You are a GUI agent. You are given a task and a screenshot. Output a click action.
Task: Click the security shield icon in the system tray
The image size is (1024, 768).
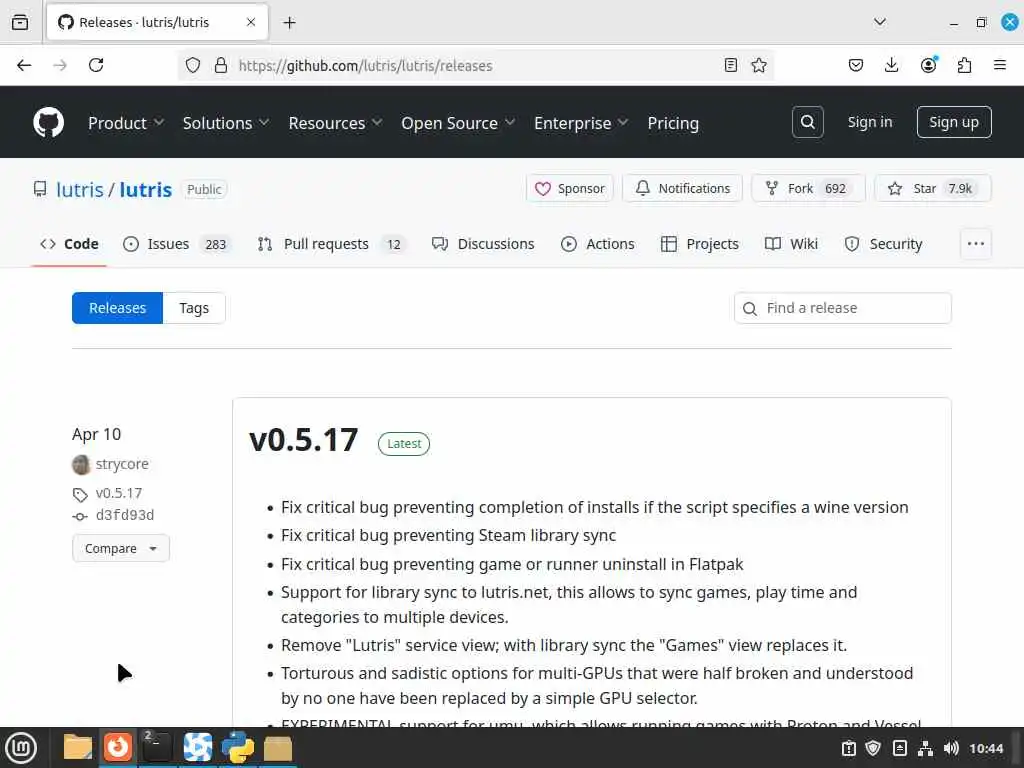pyautogui.click(x=873, y=748)
